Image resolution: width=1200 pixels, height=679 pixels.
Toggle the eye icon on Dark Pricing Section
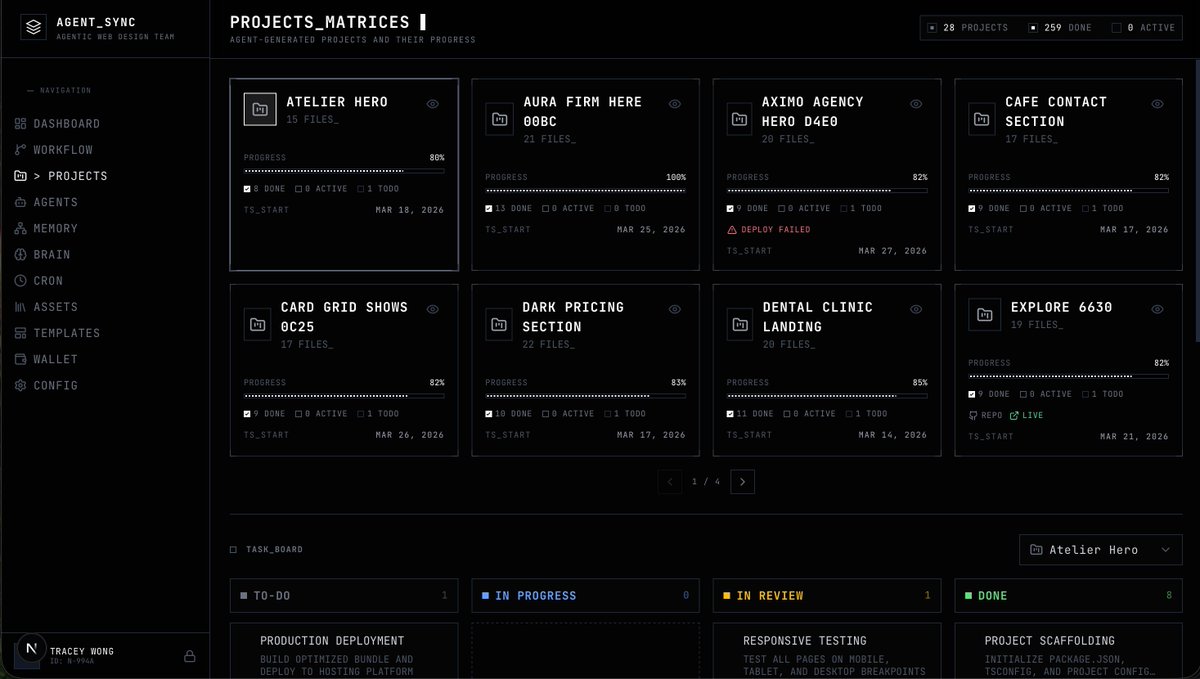coord(675,309)
